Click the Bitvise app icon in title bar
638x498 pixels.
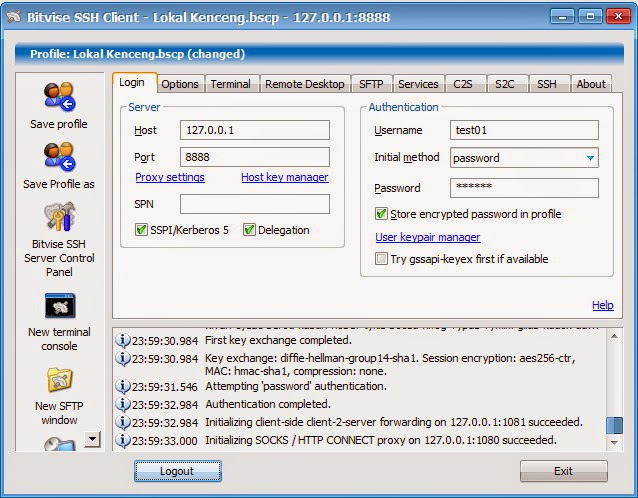coord(13,17)
